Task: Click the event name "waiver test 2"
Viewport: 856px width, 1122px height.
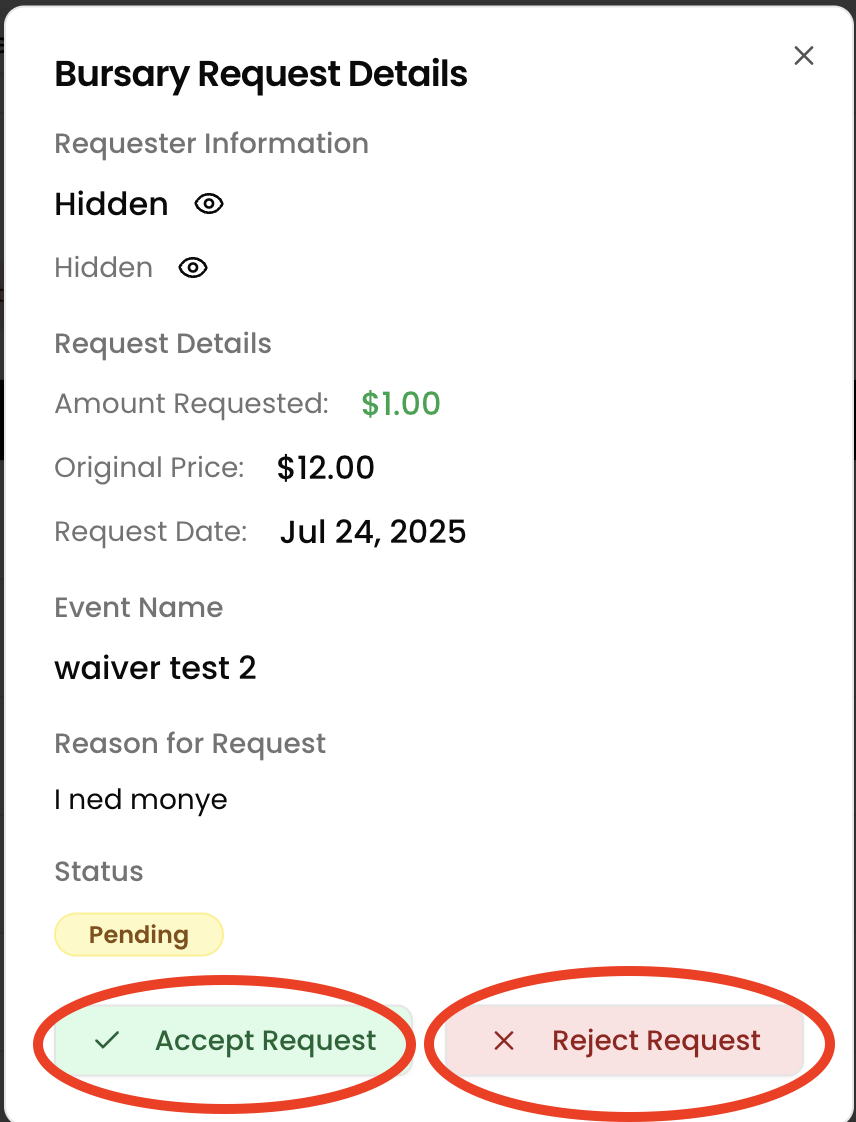Action: coord(155,668)
